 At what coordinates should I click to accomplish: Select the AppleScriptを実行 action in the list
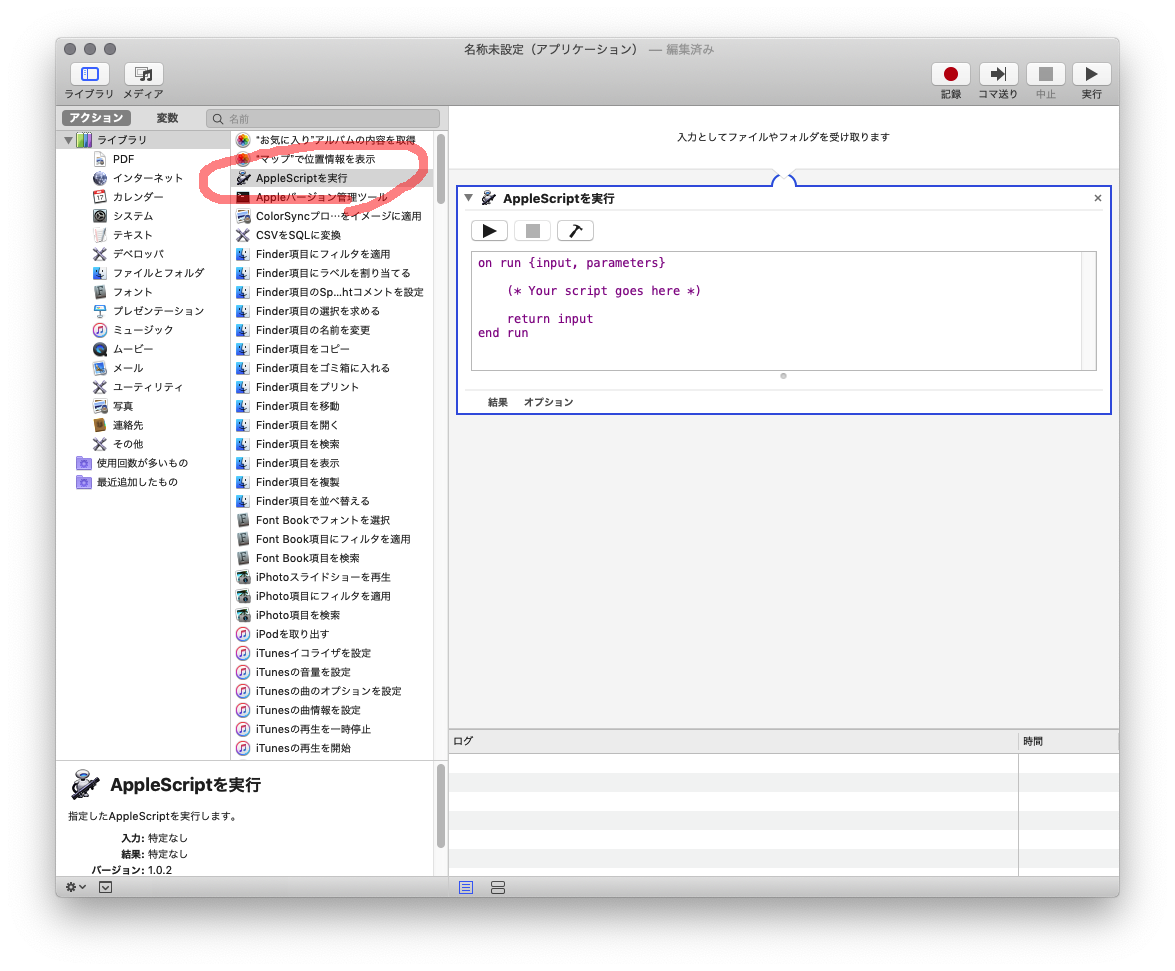333,178
